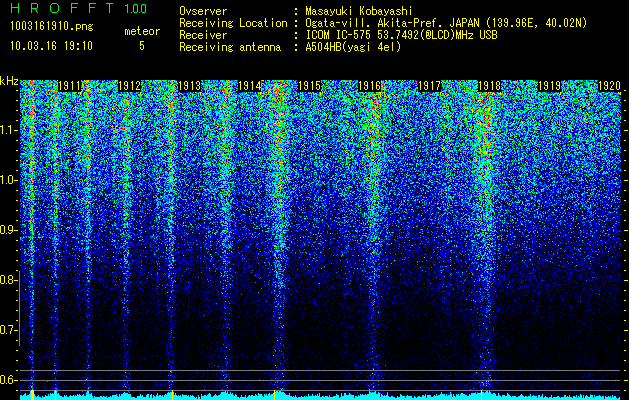Screen dimensions: 629x400
Task: Click the 1920 time marker
Action: 609,86
